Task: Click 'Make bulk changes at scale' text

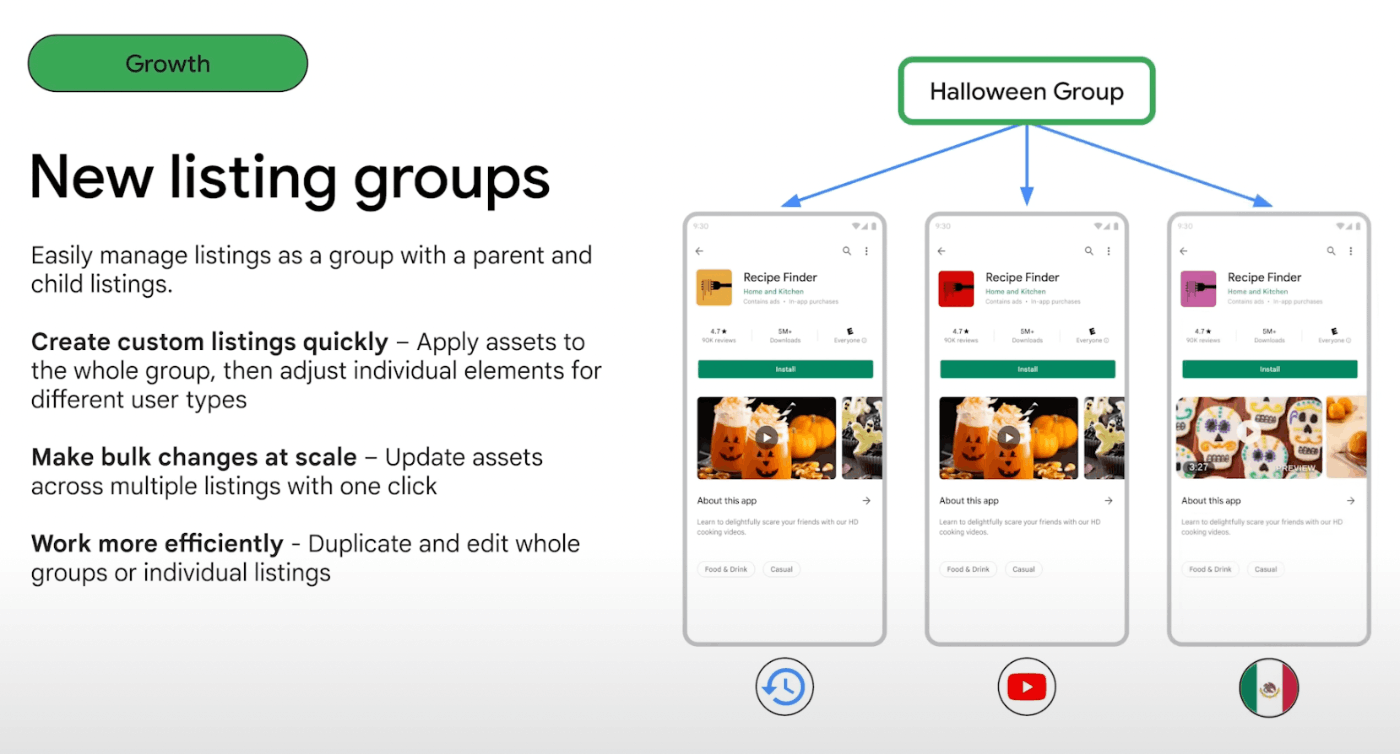Action: pos(194,458)
